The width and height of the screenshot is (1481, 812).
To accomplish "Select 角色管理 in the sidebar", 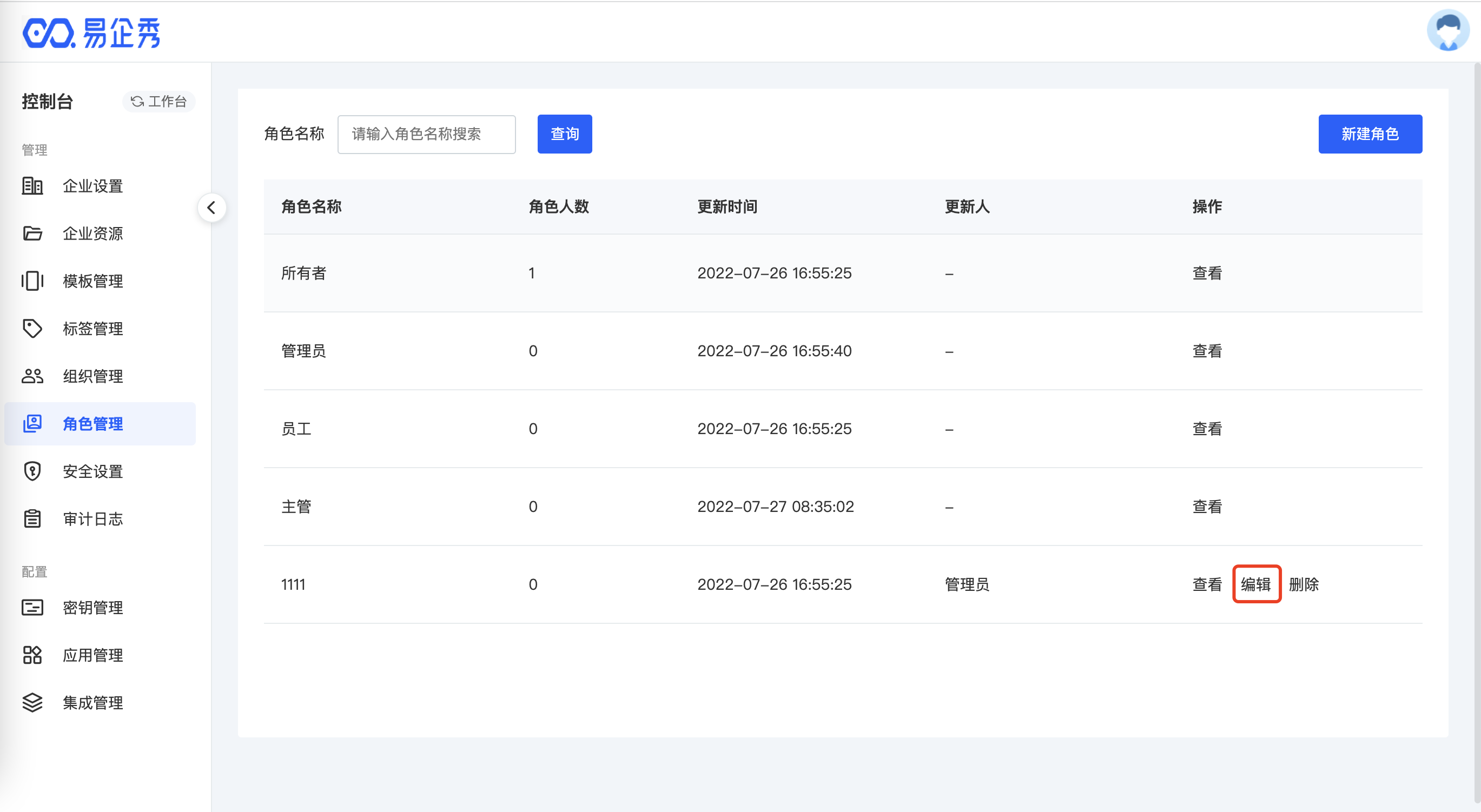I will pos(92,423).
